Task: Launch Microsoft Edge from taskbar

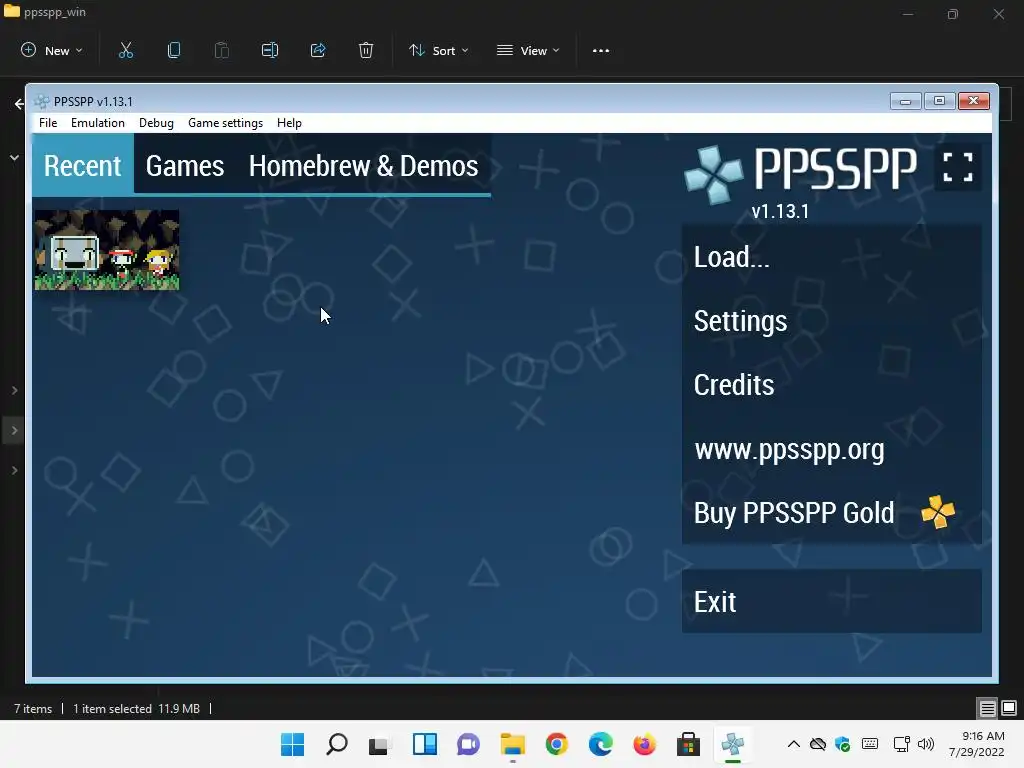Action: (x=600, y=744)
